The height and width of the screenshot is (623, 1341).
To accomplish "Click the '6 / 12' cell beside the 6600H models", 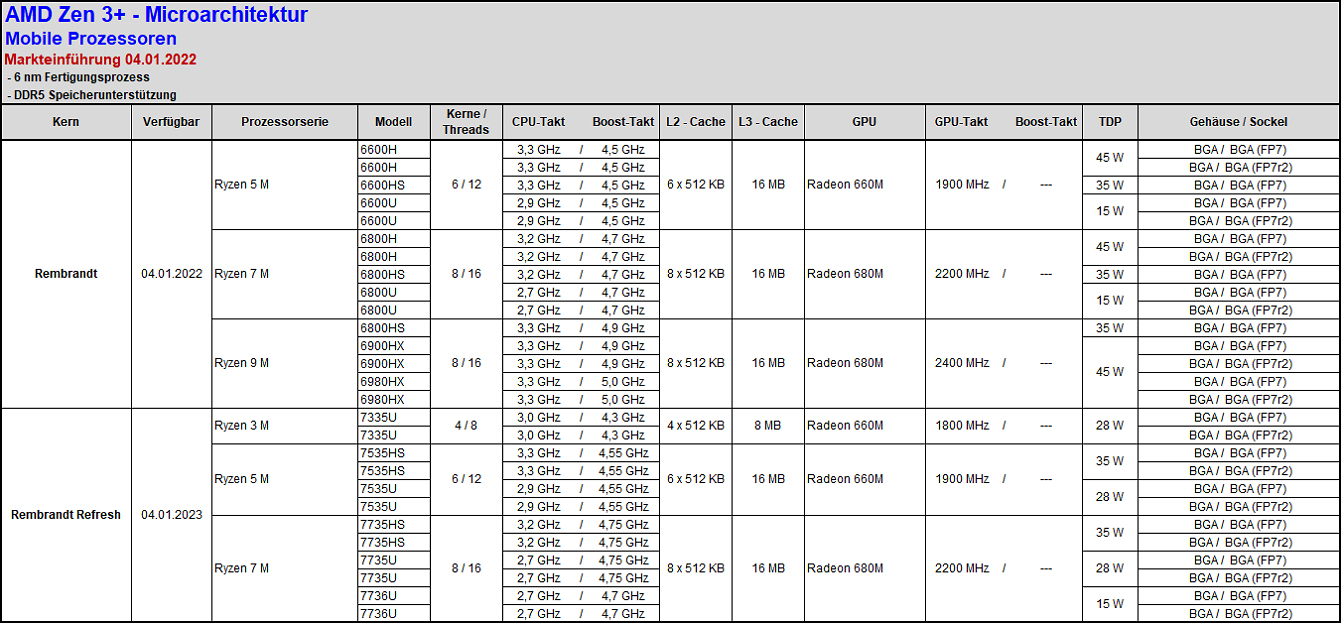I will click(x=466, y=185).
